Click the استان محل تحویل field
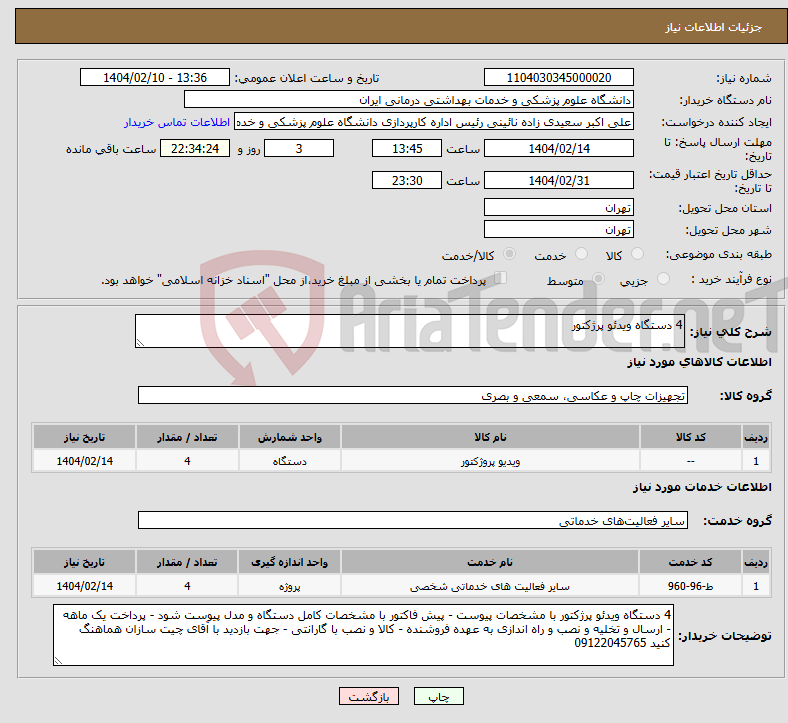The image size is (788, 723). pos(558,207)
